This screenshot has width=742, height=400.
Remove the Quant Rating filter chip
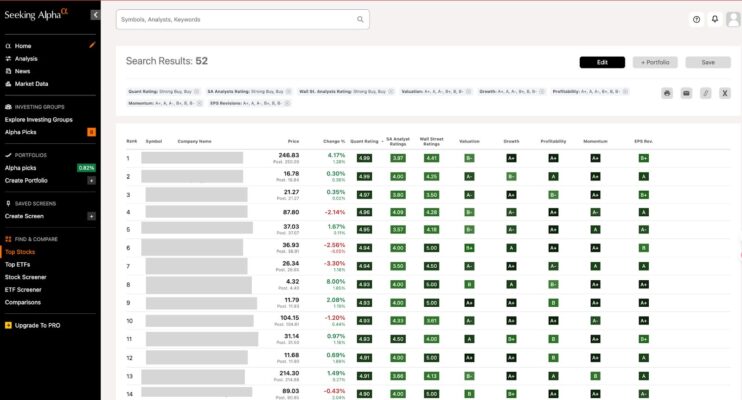click(198, 91)
